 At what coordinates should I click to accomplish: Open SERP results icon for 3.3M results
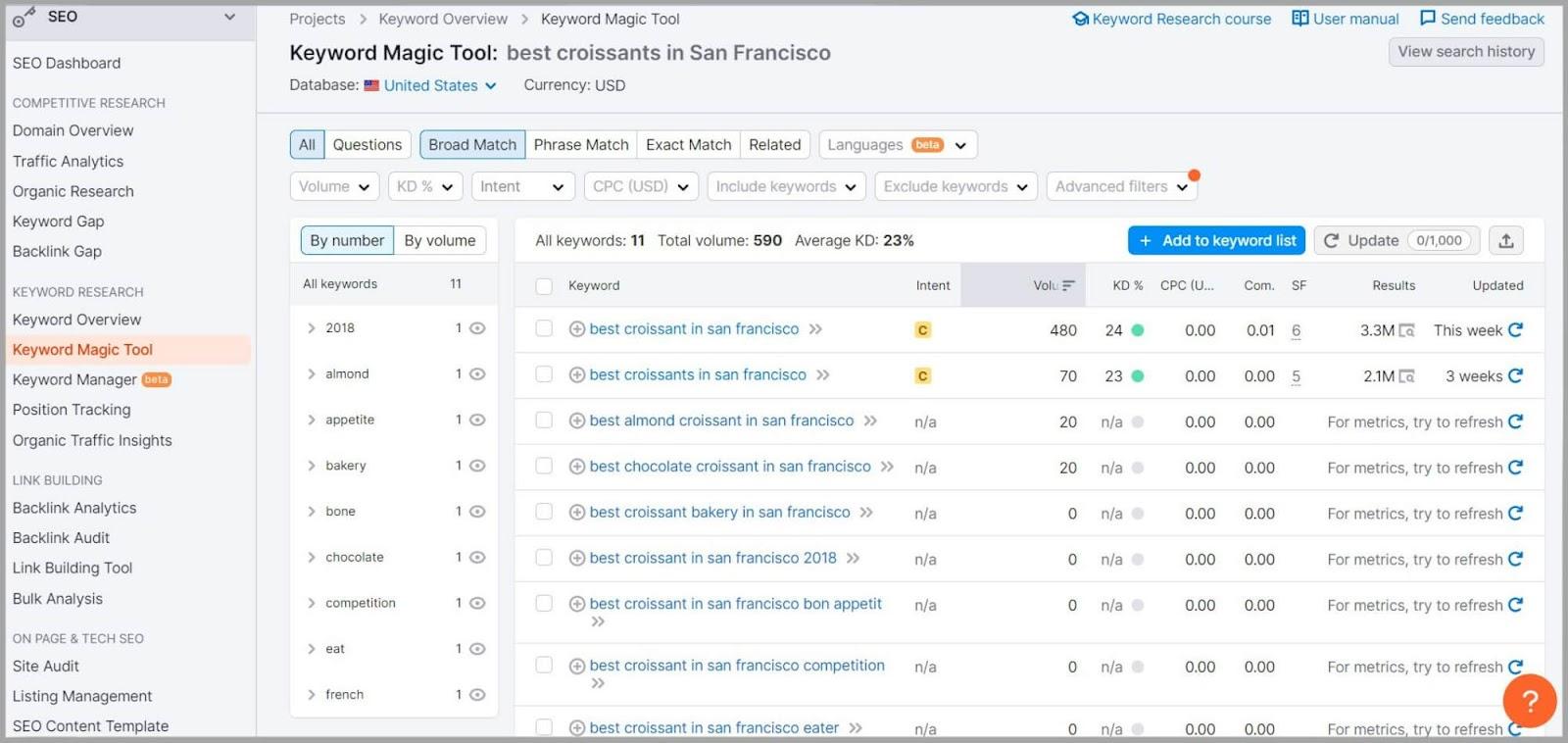[x=1406, y=331]
